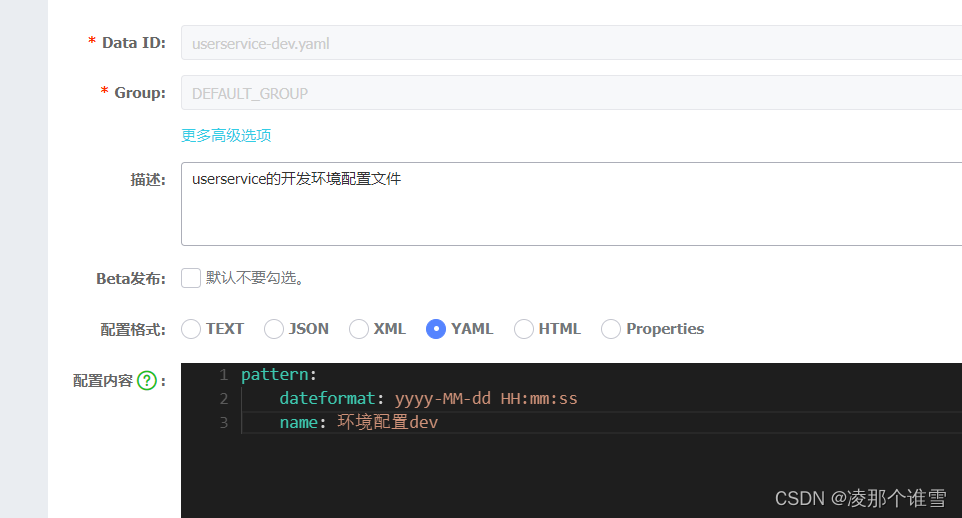Screen dimensions: 962x518
Task: Click the 默认不要勾选 checkbox label text
Action: [255, 278]
